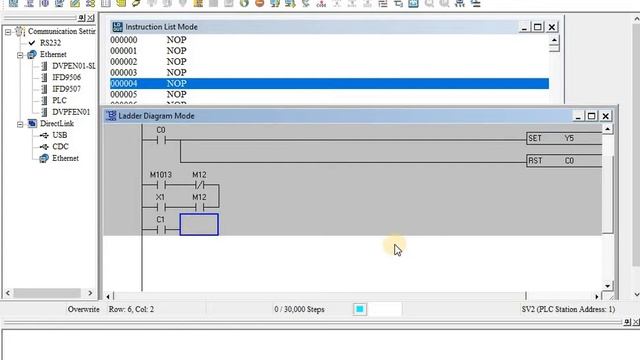The image size is (640, 360).
Task: Pin the left communication panel
Action: (x=82, y=18)
